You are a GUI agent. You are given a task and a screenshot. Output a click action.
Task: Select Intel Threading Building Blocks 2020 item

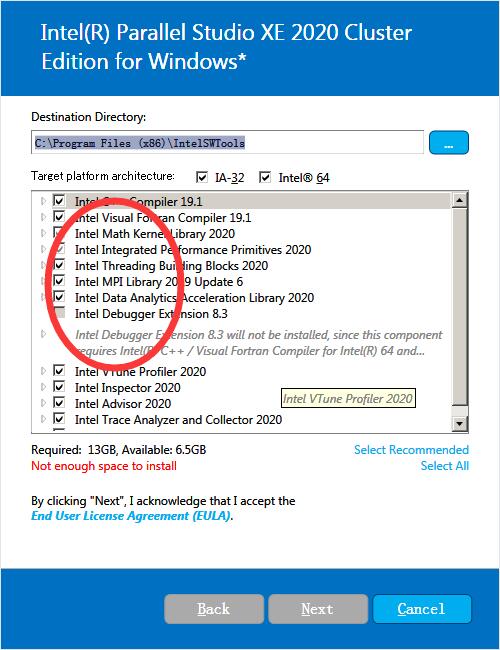171,266
